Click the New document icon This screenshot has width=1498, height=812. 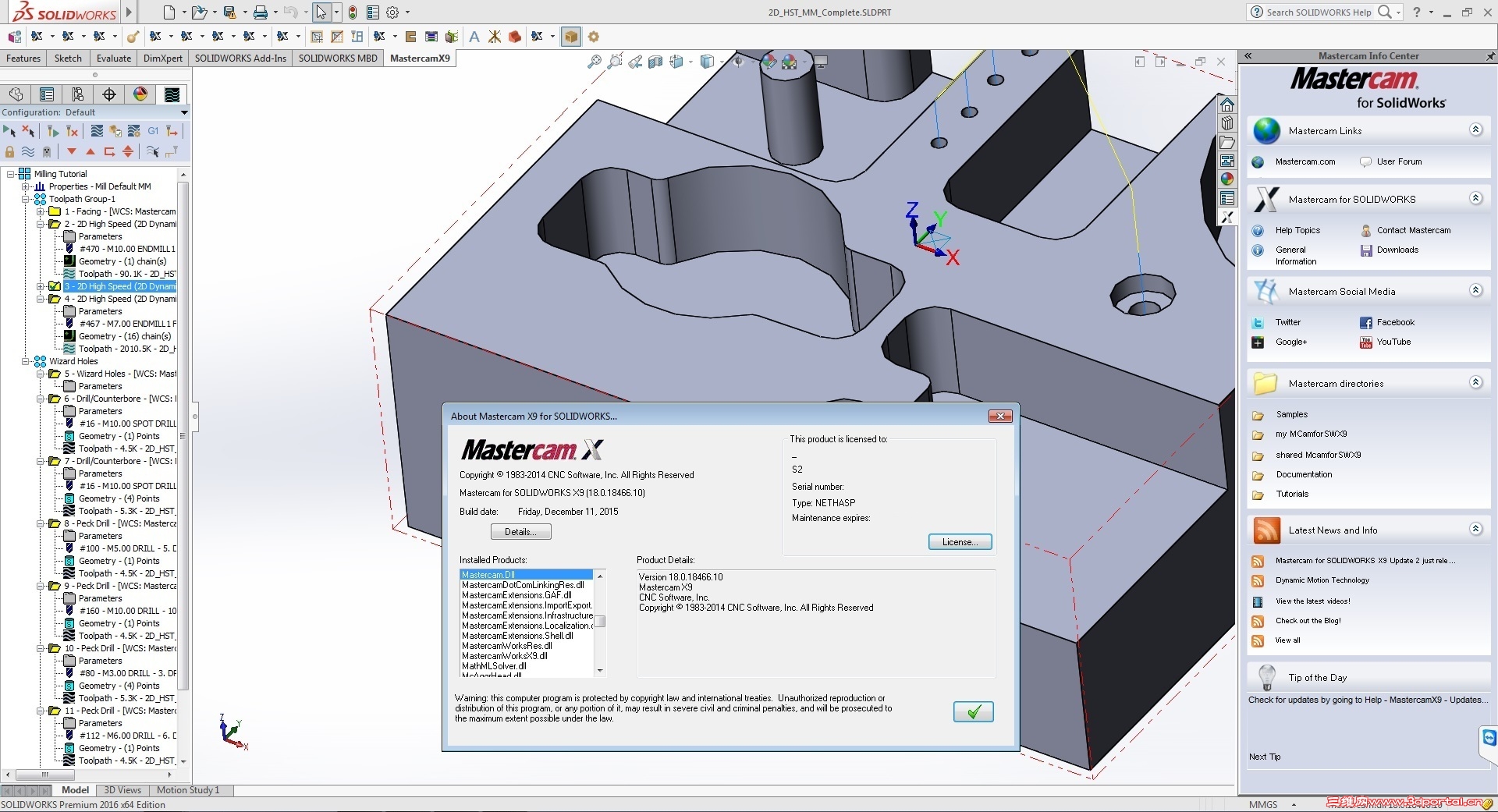pos(169,12)
